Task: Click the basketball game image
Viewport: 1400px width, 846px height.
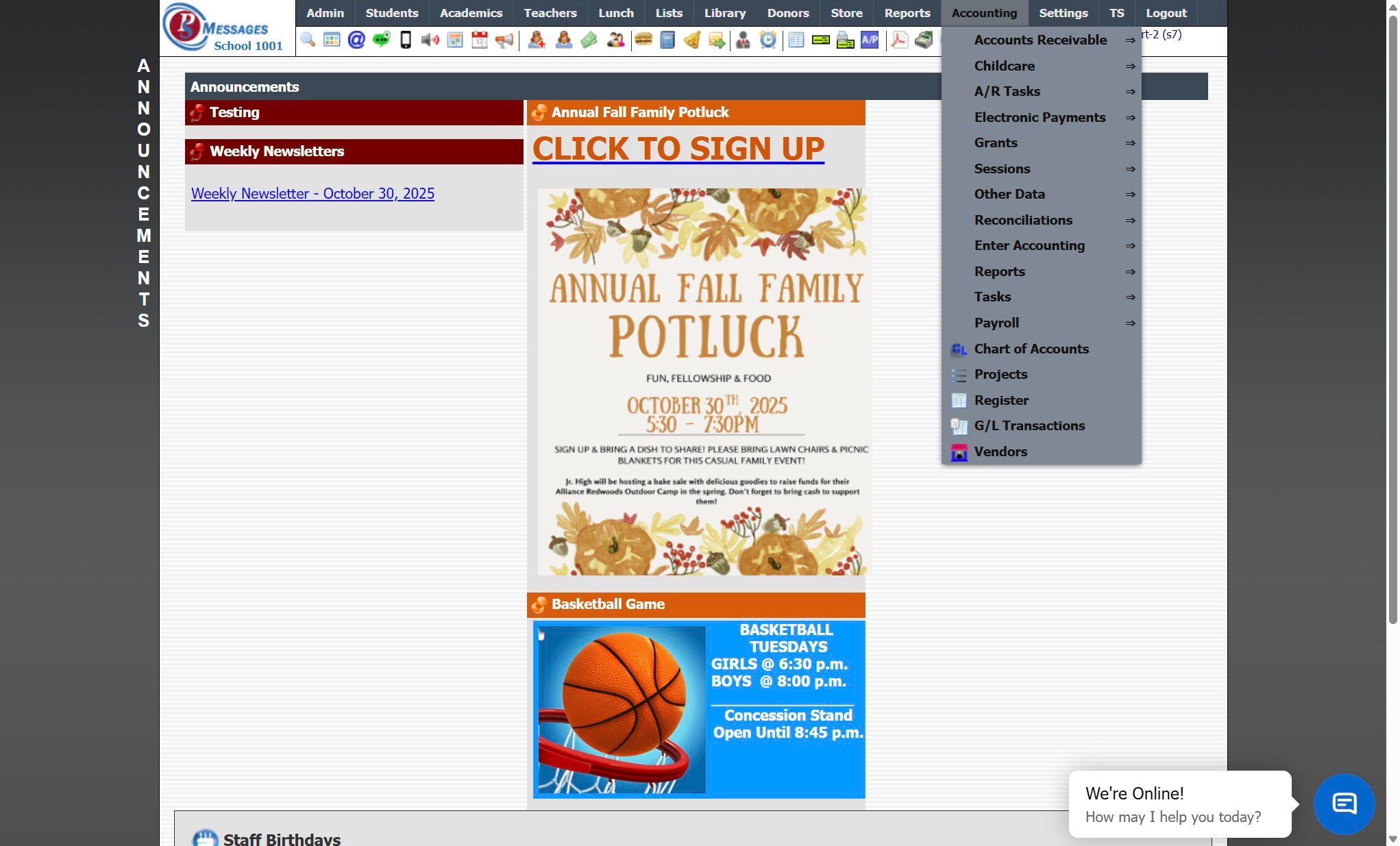Action: (x=698, y=709)
